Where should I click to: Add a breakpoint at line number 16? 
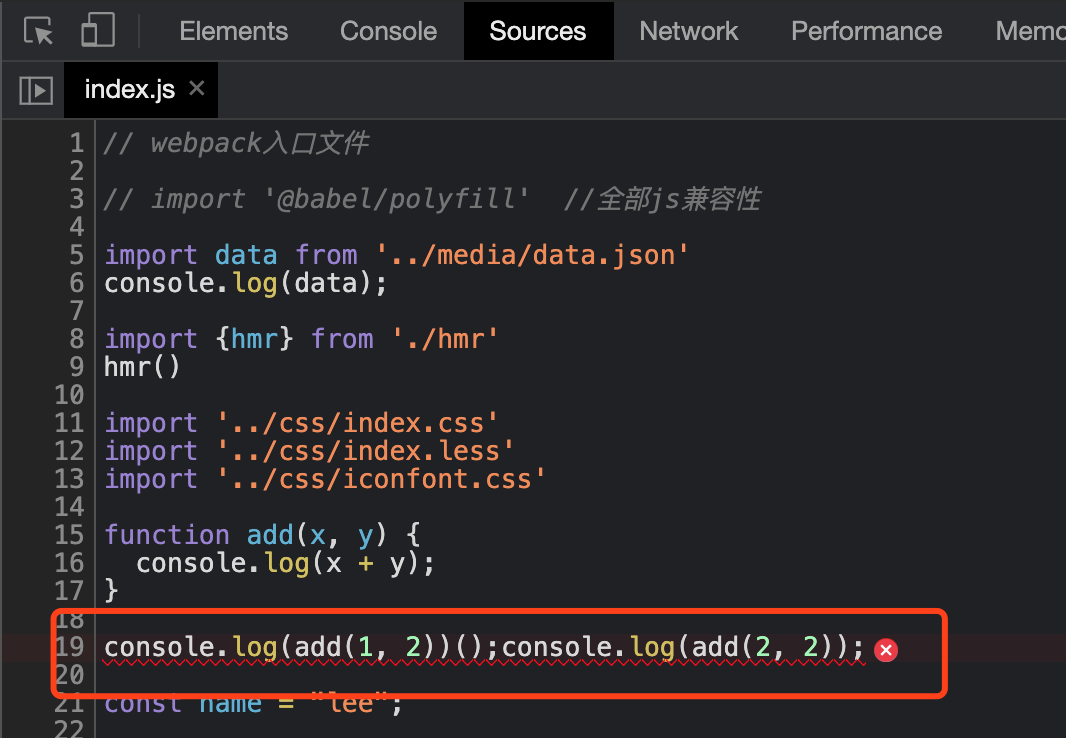[69, 563]
